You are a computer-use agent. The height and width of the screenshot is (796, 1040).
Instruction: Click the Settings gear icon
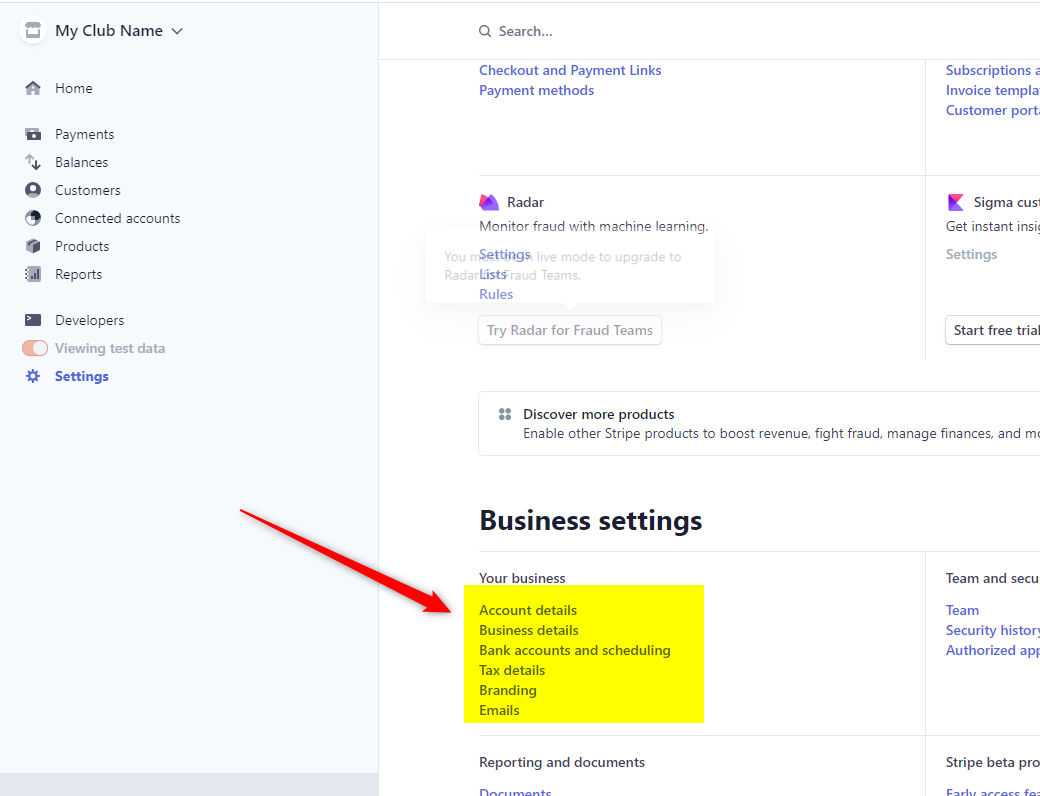[32, 376]
